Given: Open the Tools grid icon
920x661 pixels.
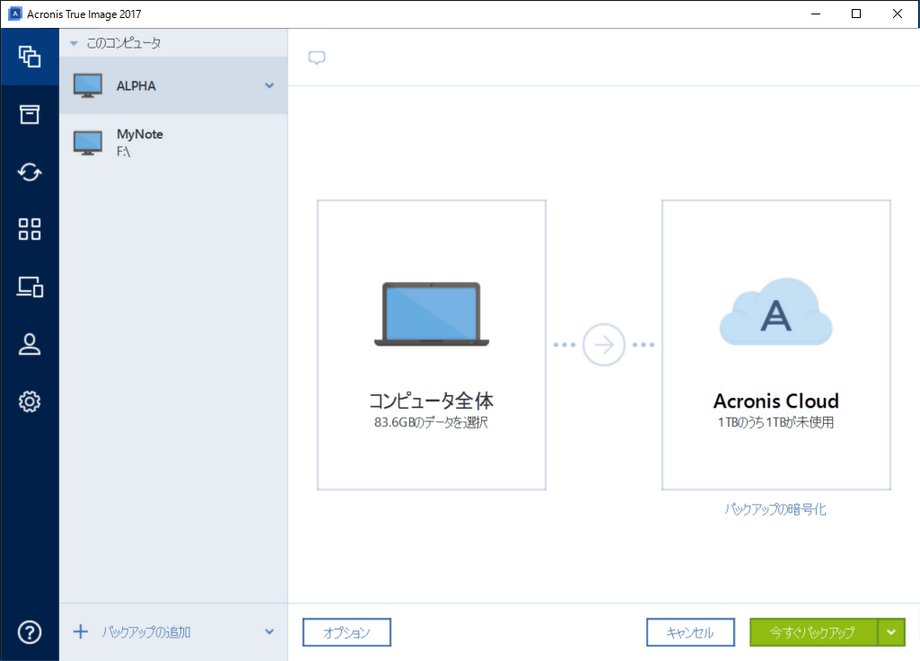Looking at the screenshot, I should [29, 229].
